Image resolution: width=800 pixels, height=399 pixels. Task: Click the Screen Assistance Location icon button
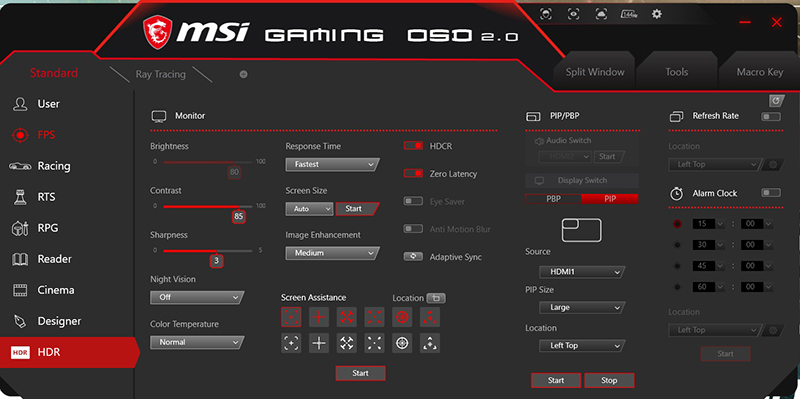436,298
